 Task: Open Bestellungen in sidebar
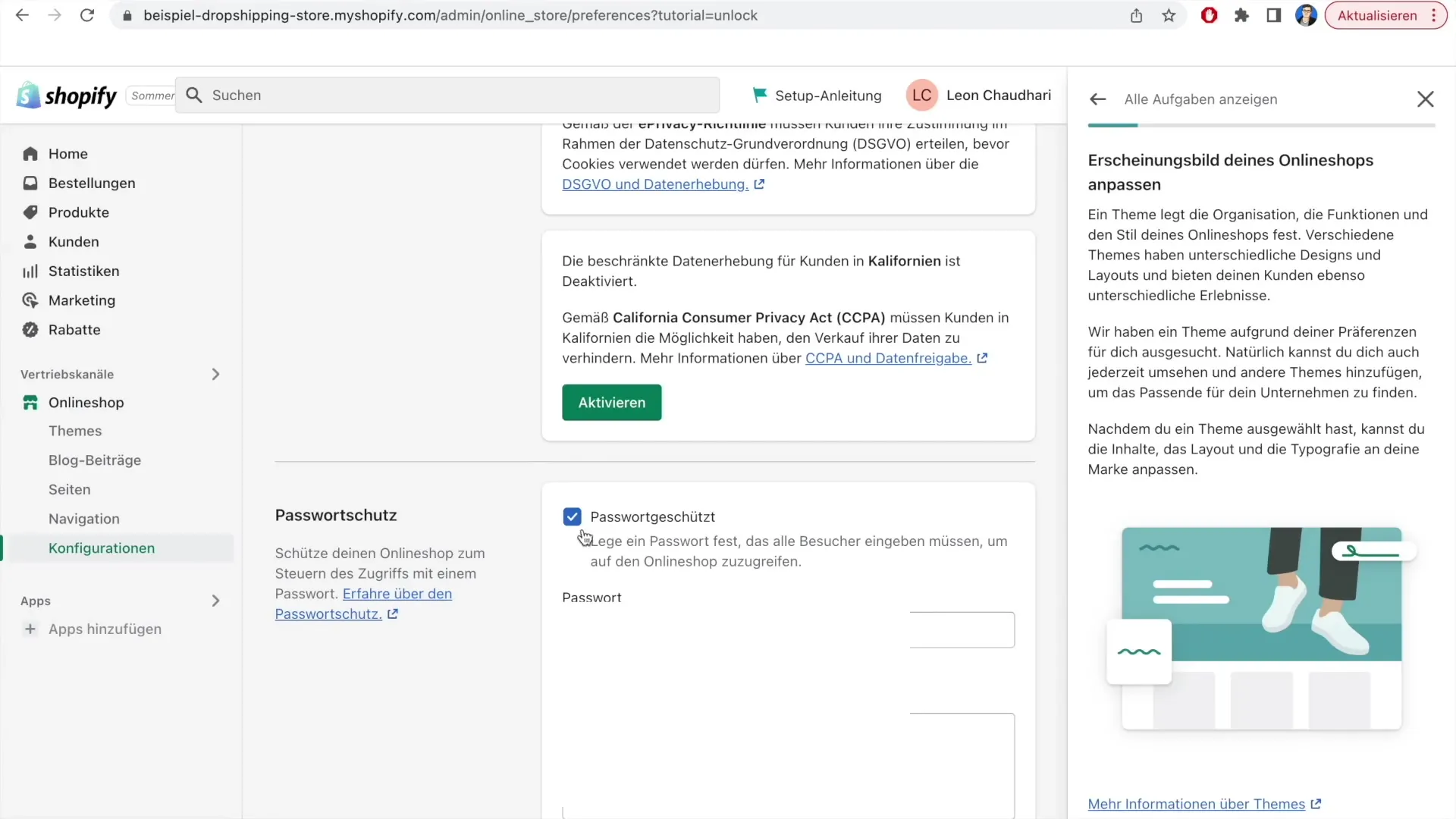(x=91, y=183)
